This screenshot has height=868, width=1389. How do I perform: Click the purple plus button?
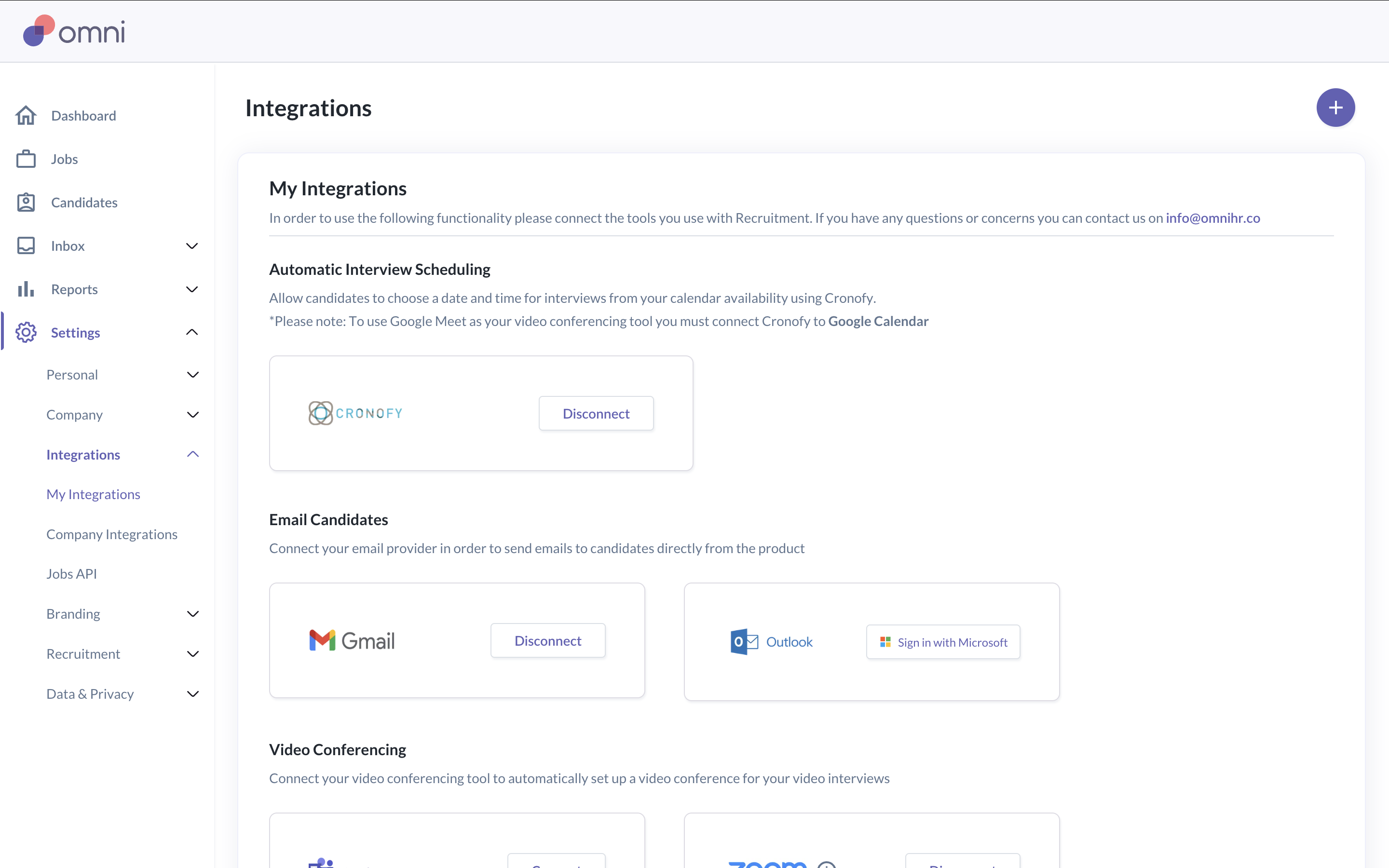point(1335,108)
